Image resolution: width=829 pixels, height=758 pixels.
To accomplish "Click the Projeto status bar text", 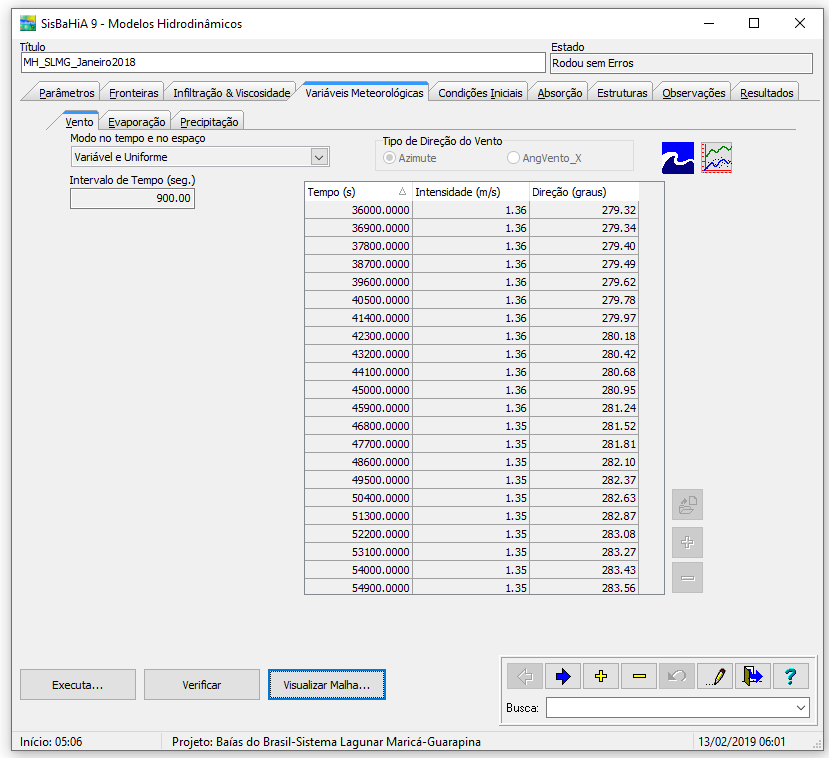I will pos(326,742).
